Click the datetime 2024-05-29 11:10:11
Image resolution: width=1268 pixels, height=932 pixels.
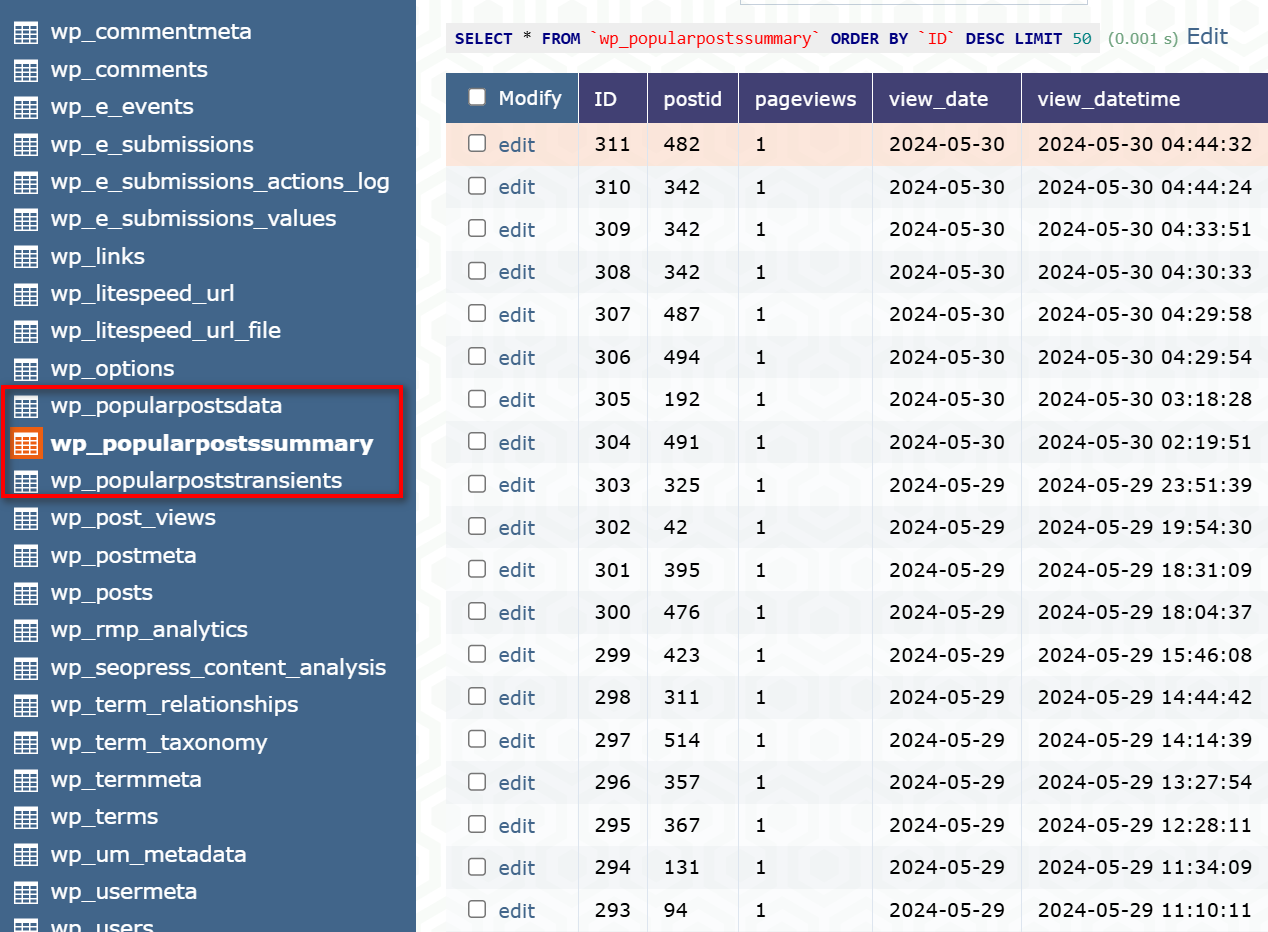coord(1145,911)
